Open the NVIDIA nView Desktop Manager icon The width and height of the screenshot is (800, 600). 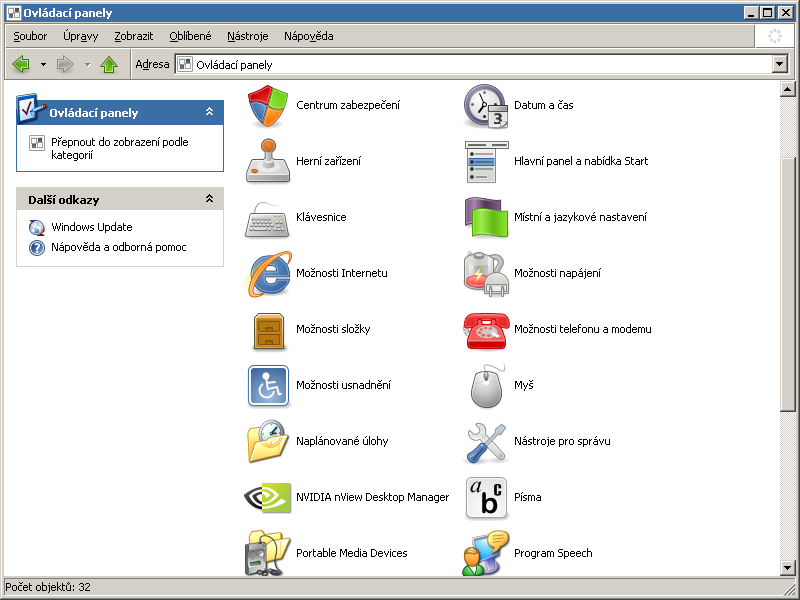click(268, 497)
